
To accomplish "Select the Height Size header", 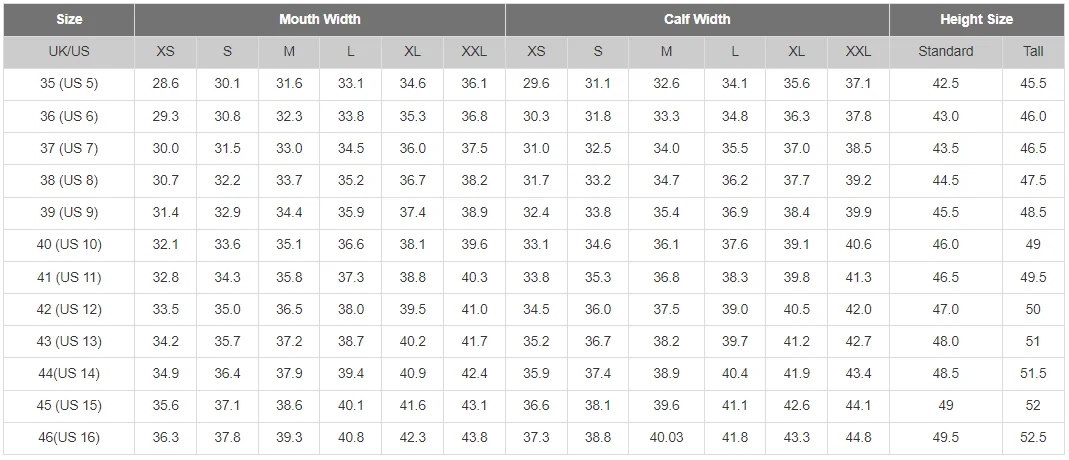I will (x=976, y=20).
